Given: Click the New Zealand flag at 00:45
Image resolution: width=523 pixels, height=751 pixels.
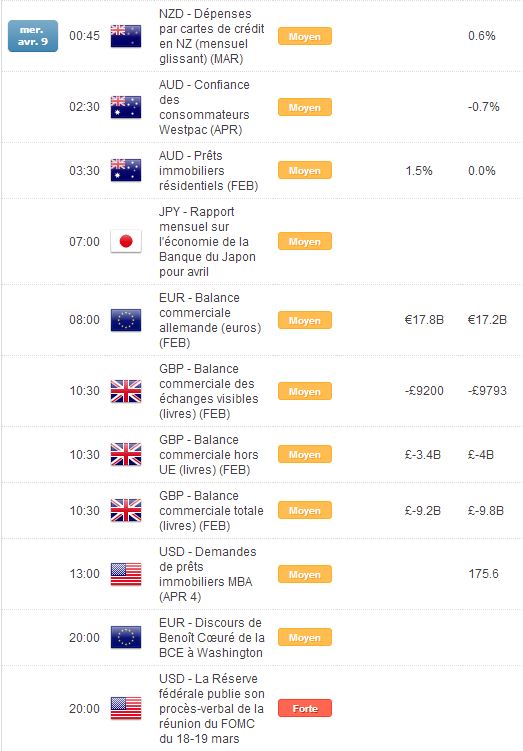Looking at the screenshot, I should pyautogui.click(x=126, y=36).
